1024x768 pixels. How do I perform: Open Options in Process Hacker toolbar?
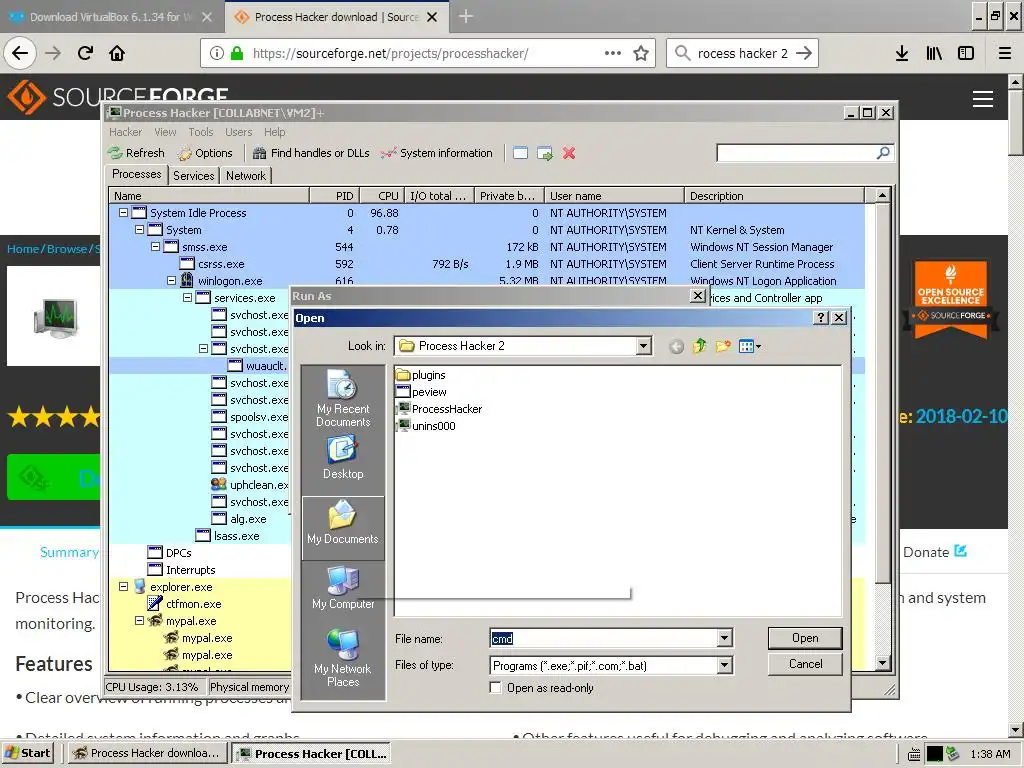click(205, 153)
